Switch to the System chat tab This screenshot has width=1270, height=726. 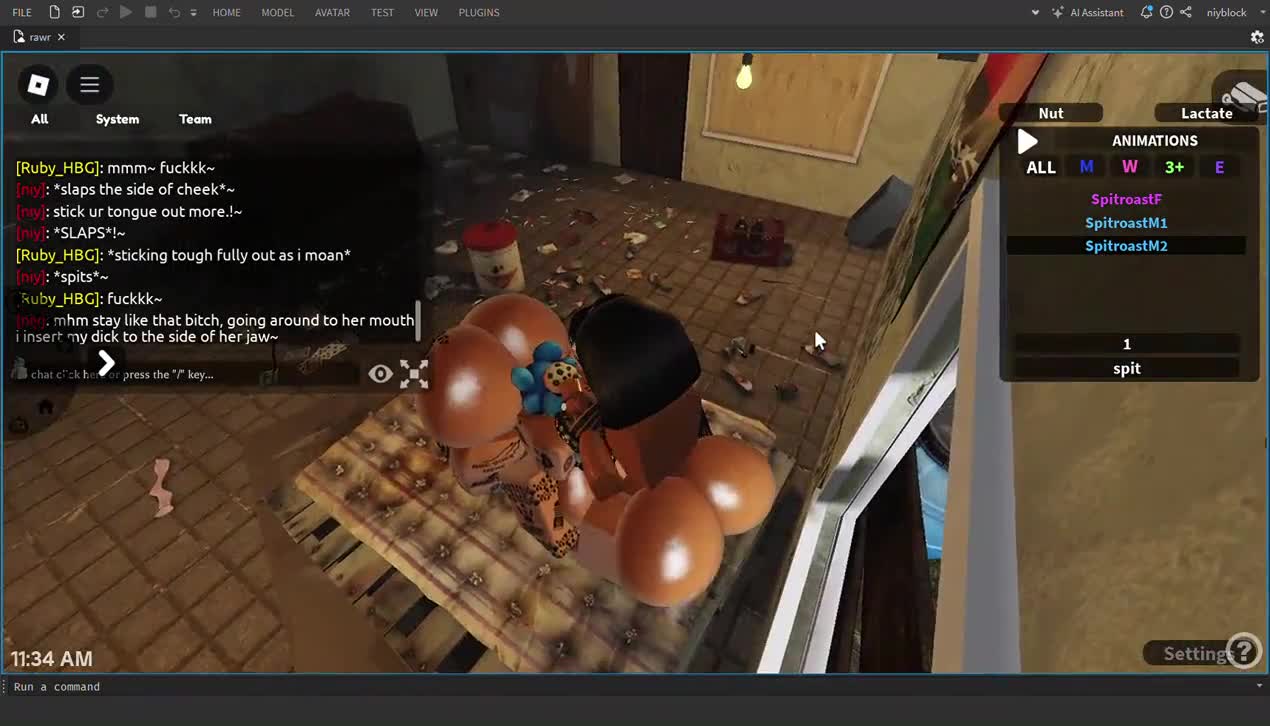[x=117, y=119]
